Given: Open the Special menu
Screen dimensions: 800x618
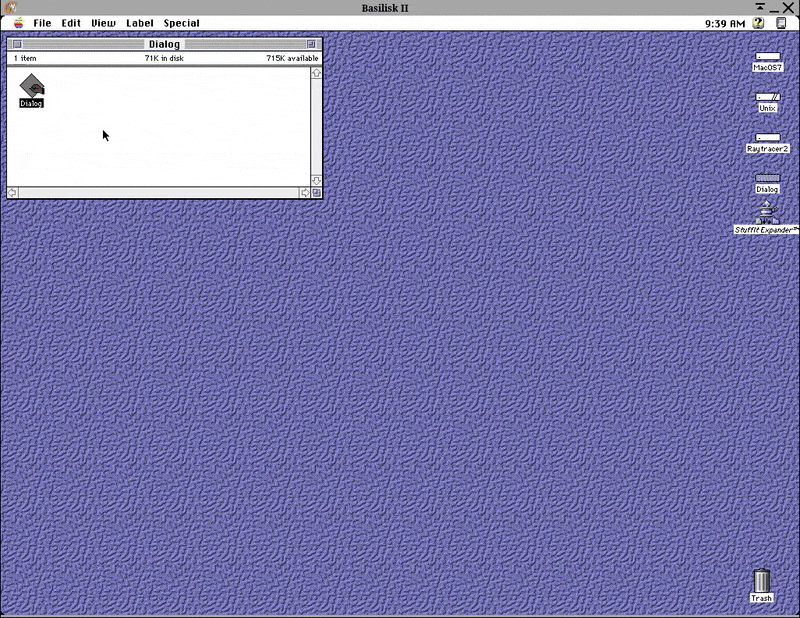Looking at the screenshot, I should pyautogui.click(x=182, y=23).
